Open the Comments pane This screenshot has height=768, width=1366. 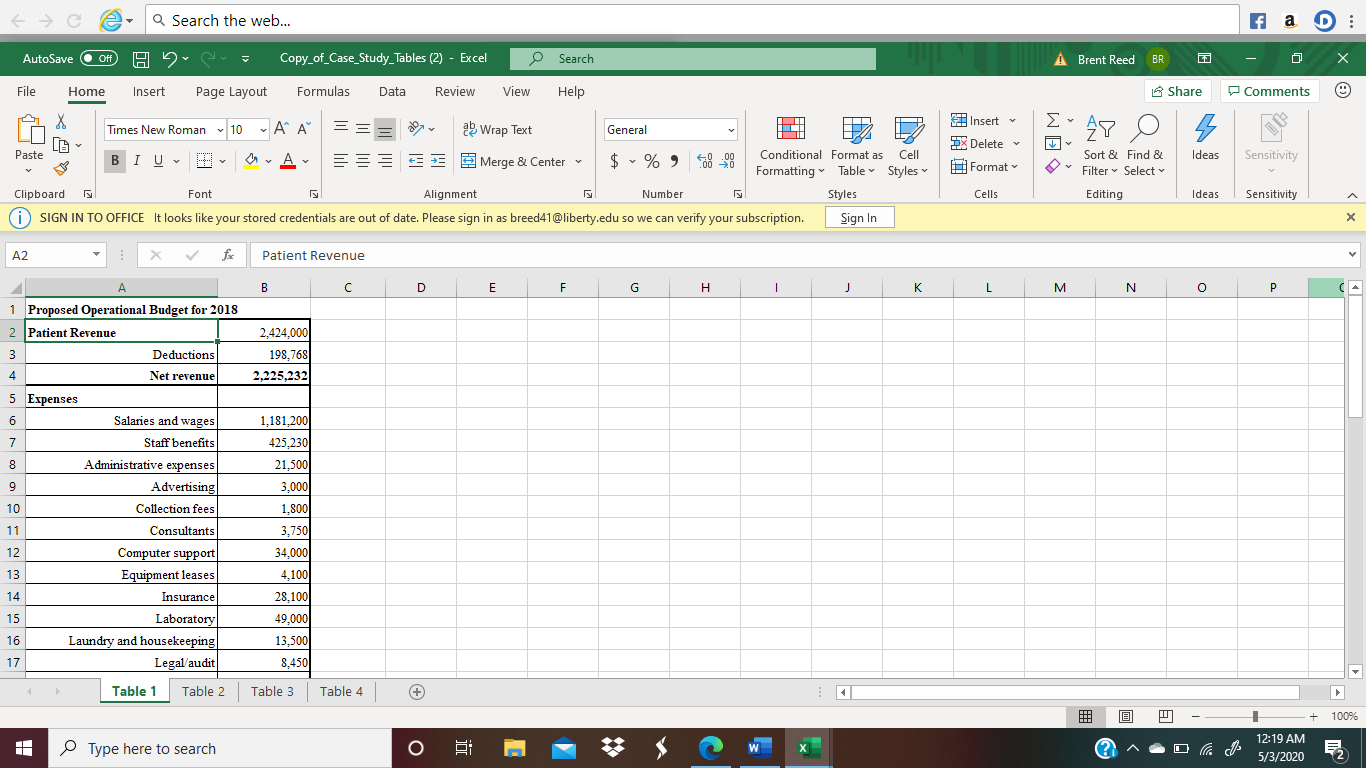pos(1269,91)
